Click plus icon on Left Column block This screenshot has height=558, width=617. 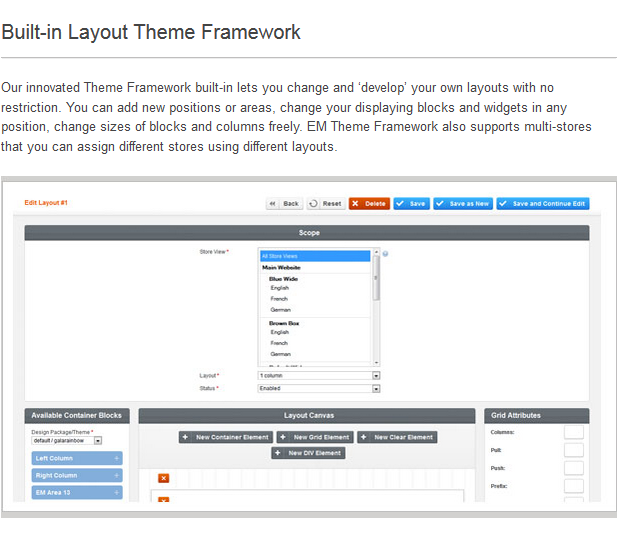click(117, 459)
